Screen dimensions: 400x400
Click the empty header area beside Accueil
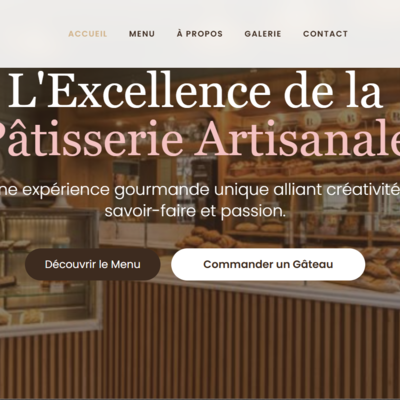32,34
